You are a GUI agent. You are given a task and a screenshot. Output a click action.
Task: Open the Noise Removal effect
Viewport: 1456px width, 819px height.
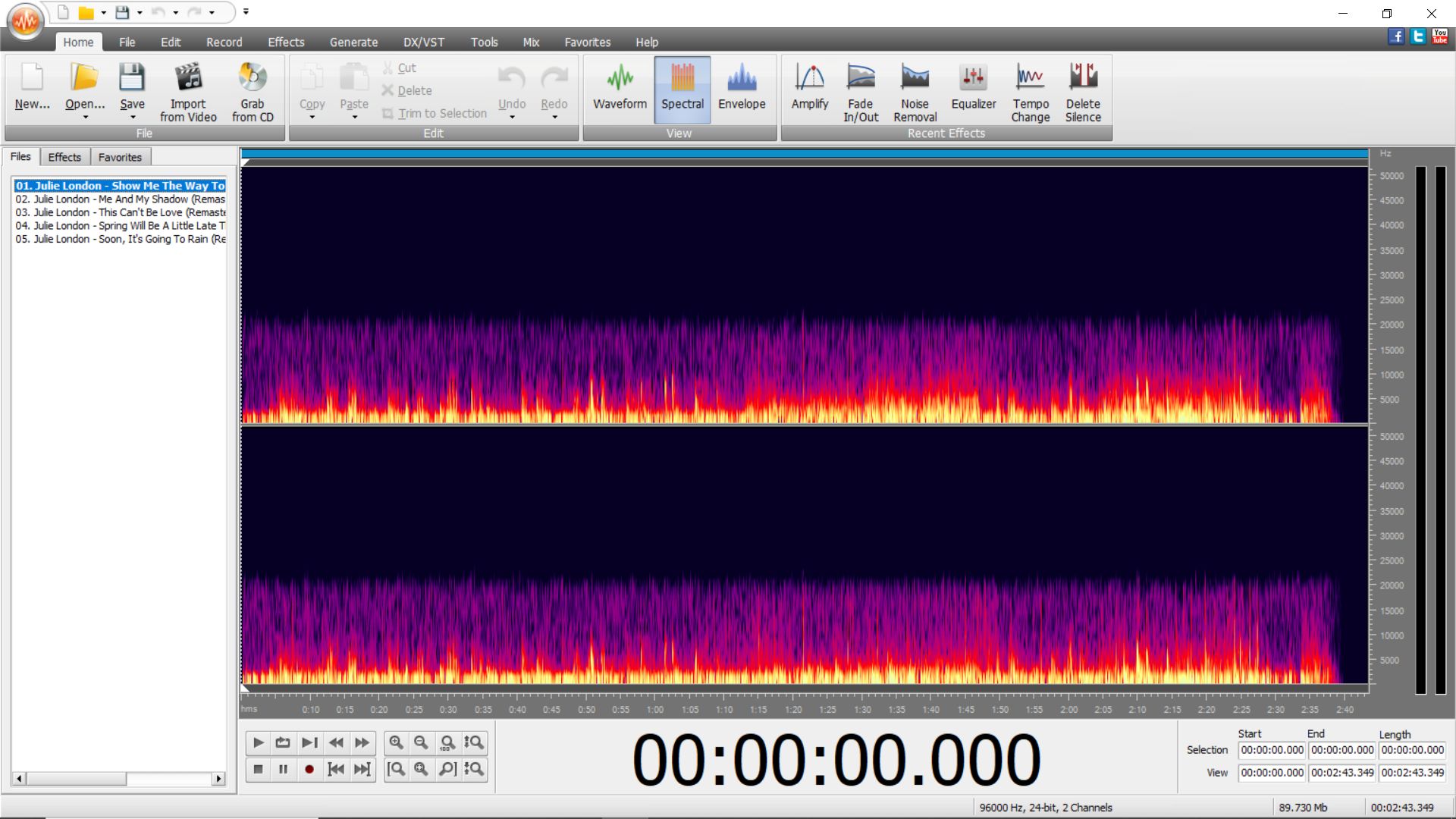tap(915, 92)
